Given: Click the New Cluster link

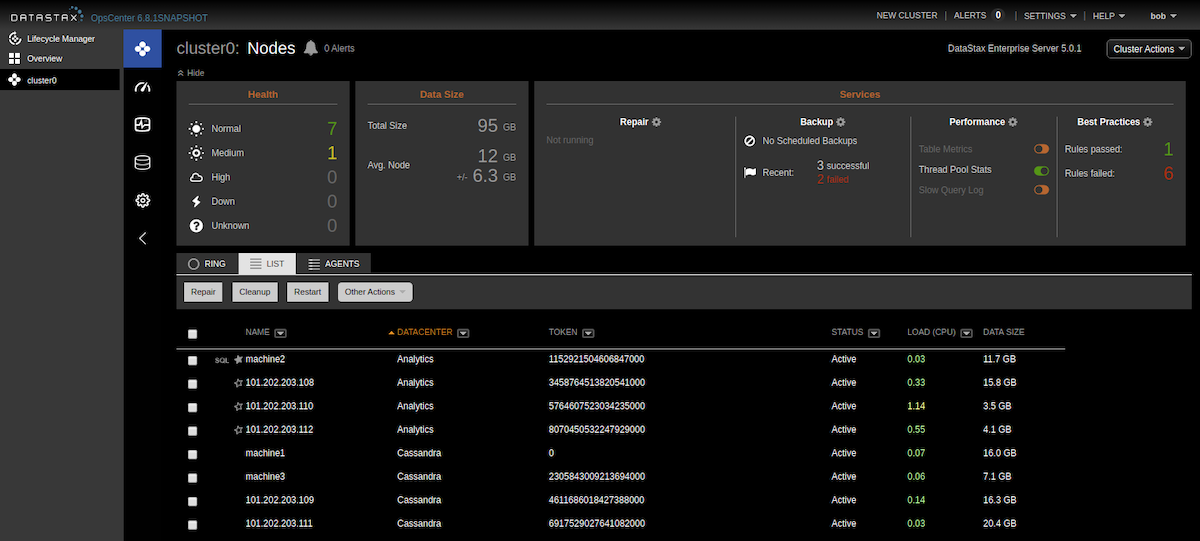Looking at the screenshot, I should 906,16.
